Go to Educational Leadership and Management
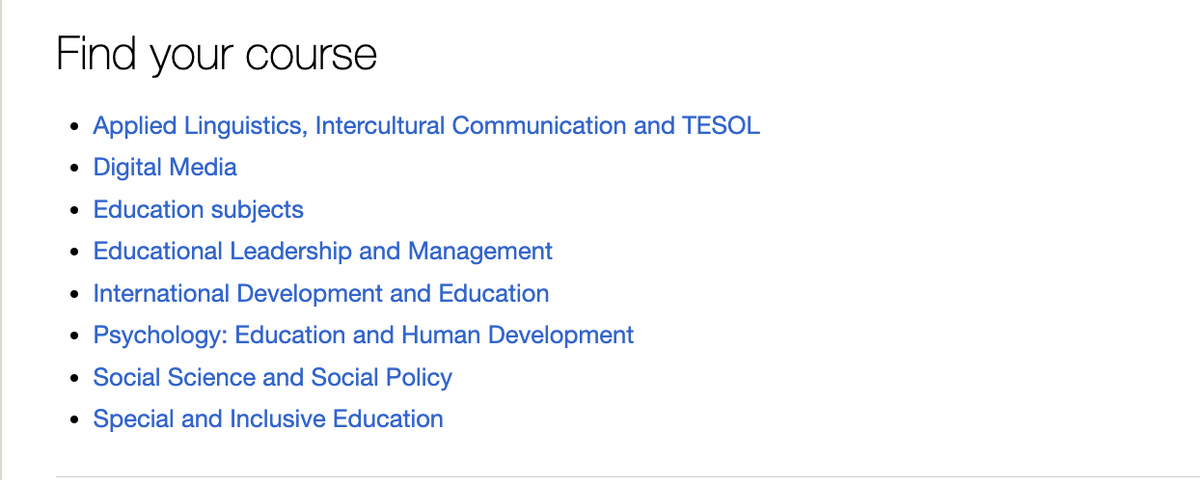This screenshot has width=1200, height=480. (322, 251)
